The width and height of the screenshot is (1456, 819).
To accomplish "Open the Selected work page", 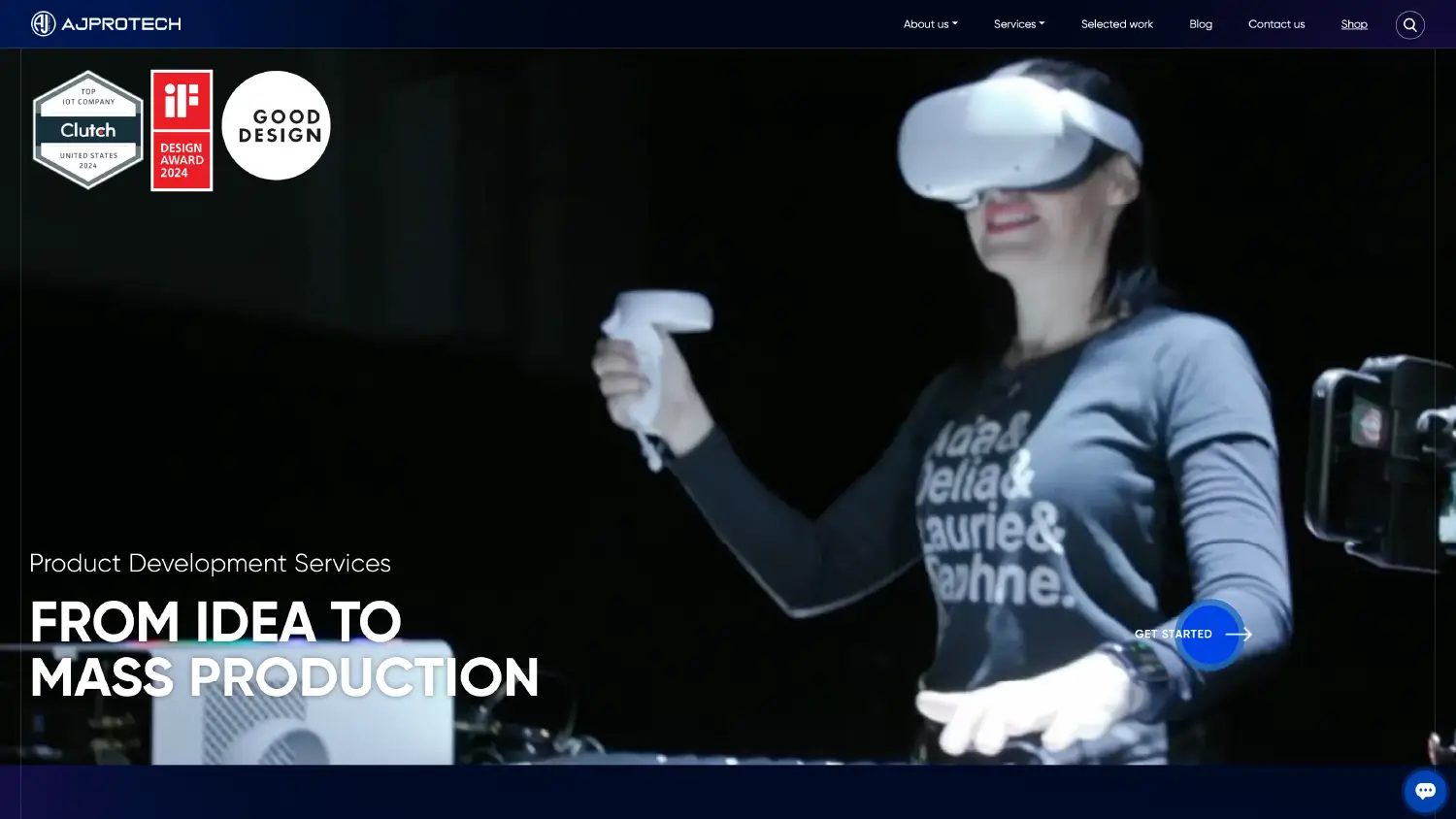I will (x=1117, y=24).
